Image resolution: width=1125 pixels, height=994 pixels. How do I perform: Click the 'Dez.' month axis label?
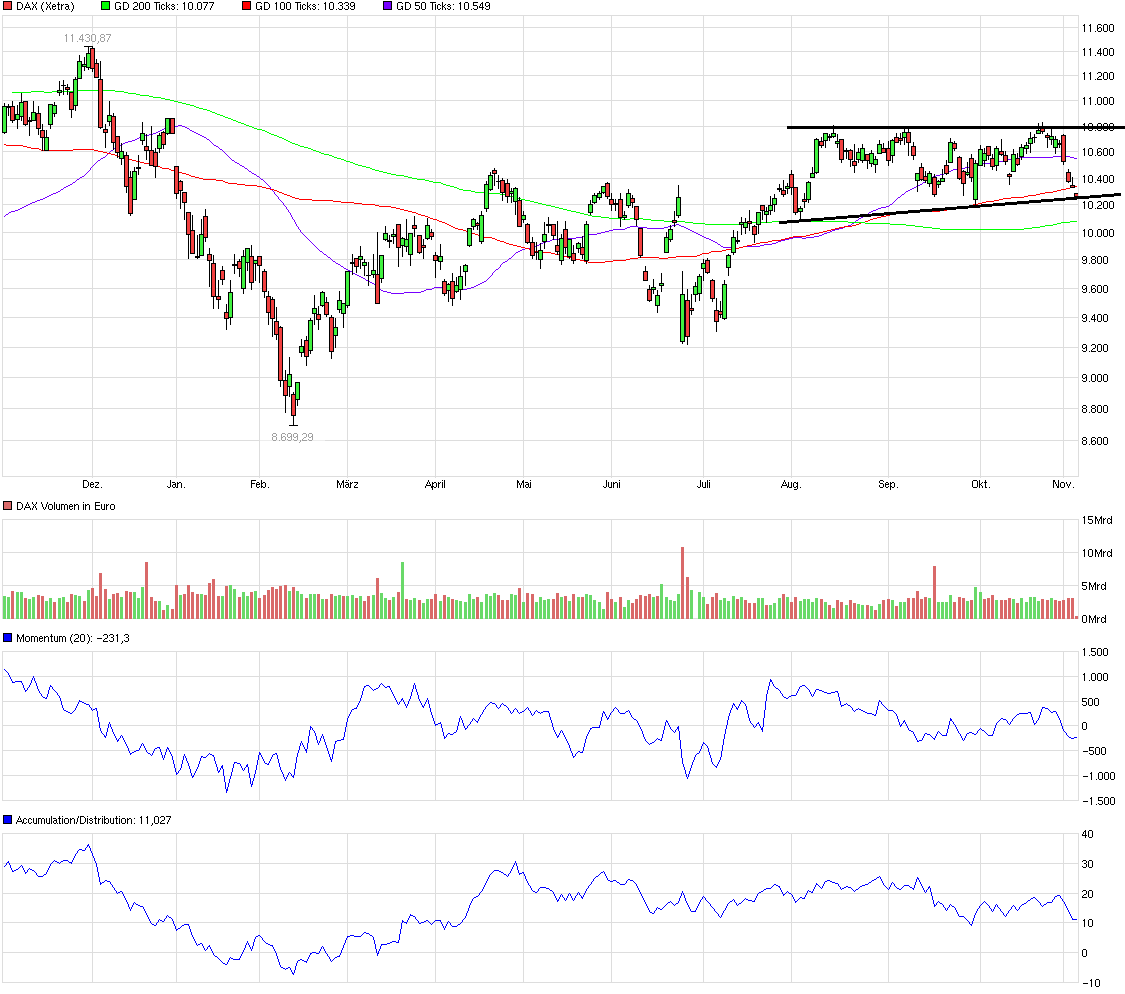93,484
